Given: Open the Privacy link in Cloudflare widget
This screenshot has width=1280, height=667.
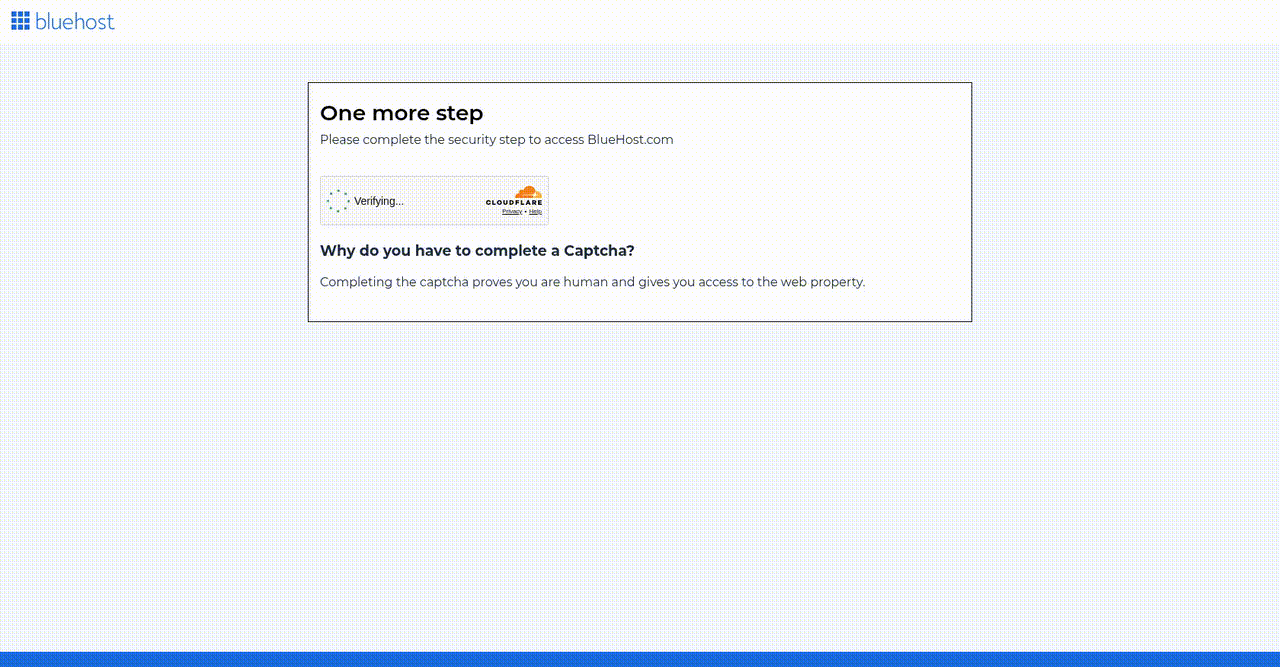Looking at the screenshot, I should coord(512,212).
